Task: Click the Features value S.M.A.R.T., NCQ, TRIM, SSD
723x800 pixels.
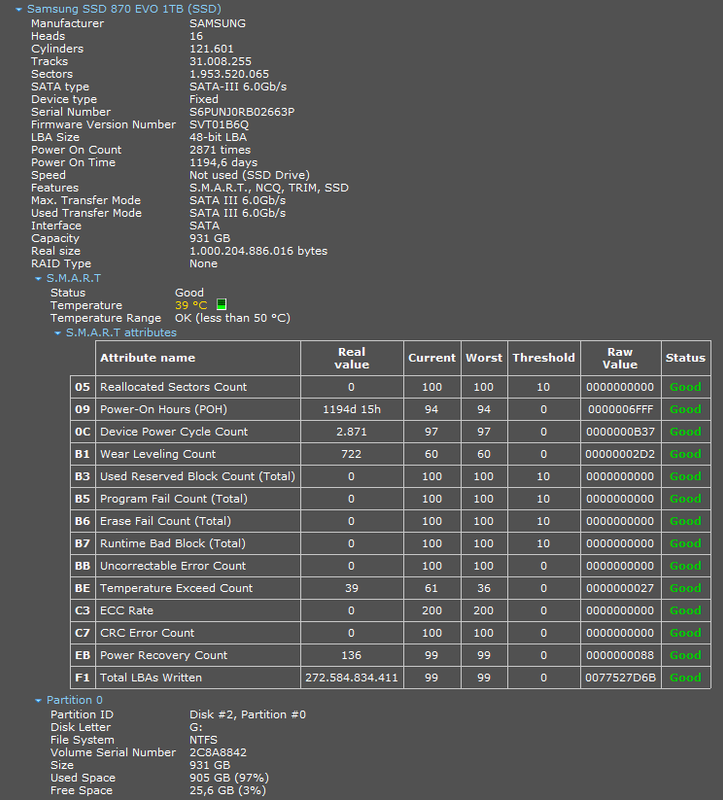Action: (269, 188)
